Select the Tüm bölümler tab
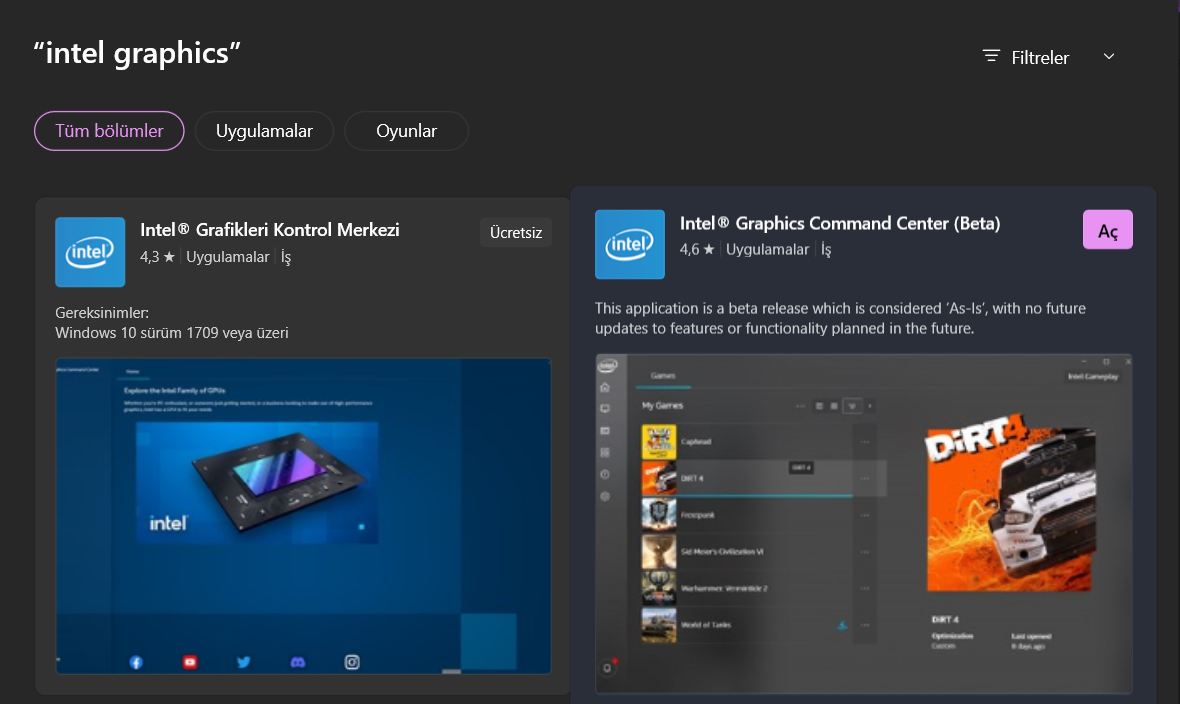The height and width of the screenshot is (704, 1180). tap(109, 131)
